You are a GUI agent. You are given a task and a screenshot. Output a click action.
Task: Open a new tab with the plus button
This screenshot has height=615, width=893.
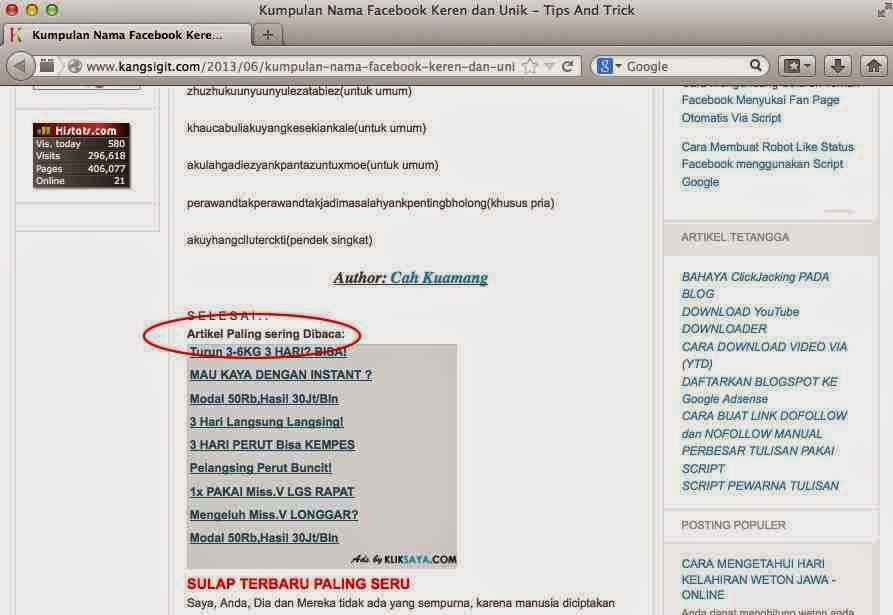(267, 35)
